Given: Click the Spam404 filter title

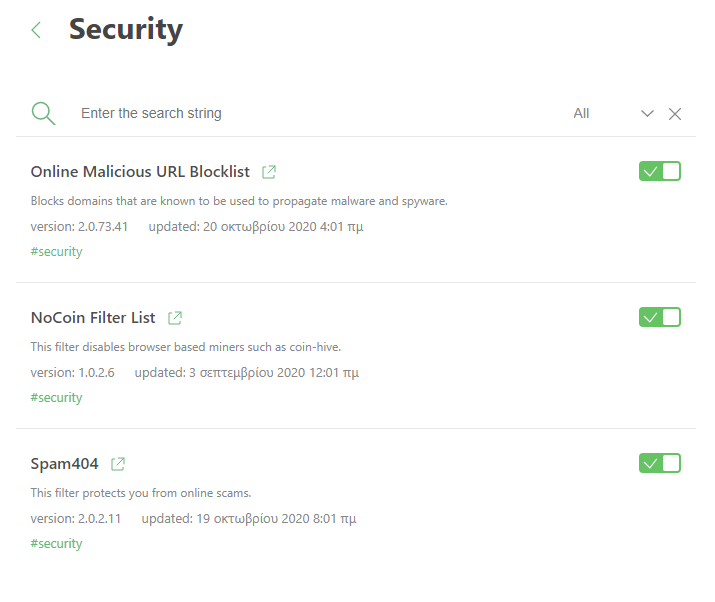Looking at the screenshot, I should [x=64, y=464].
